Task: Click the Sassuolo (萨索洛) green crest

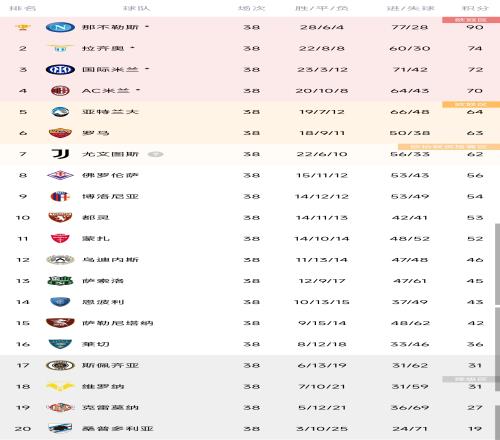Action: [60, 281]
